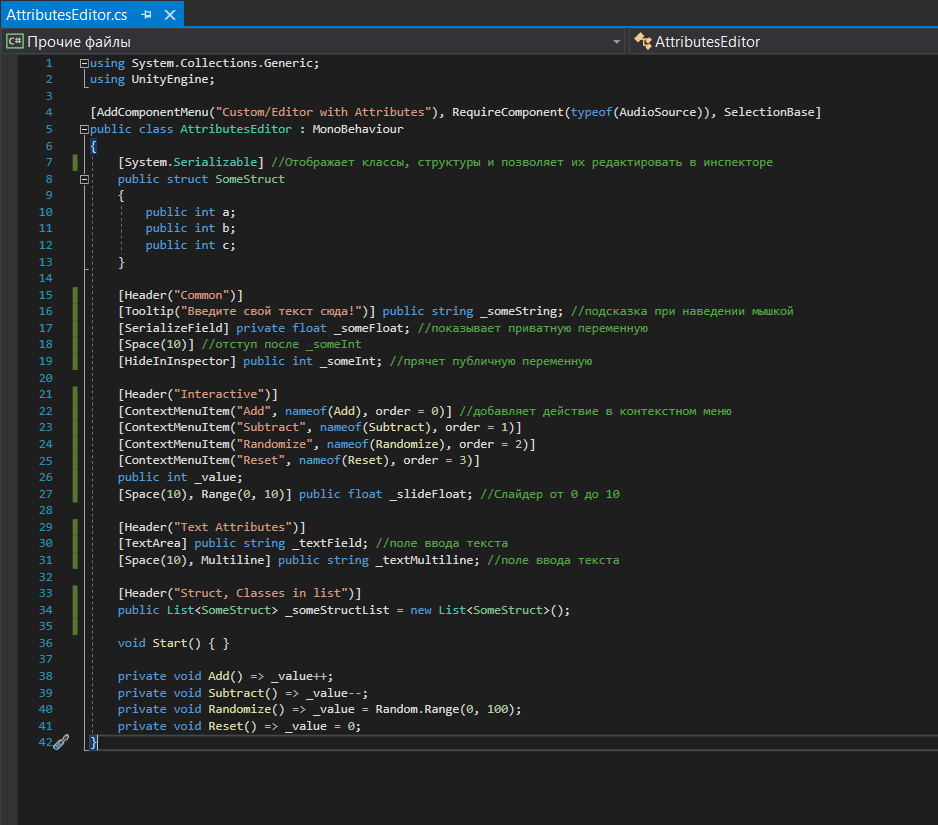This screenshot has height=825, width=938.
Task: Click the AudioSource type in RequireComponent
Action: (657, 112)
